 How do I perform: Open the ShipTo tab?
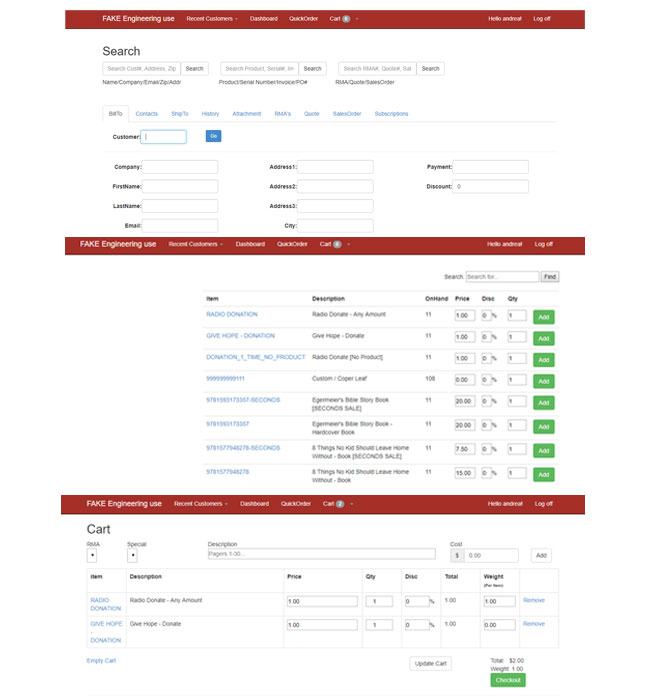pyautogui.click(x=179, y=114)
